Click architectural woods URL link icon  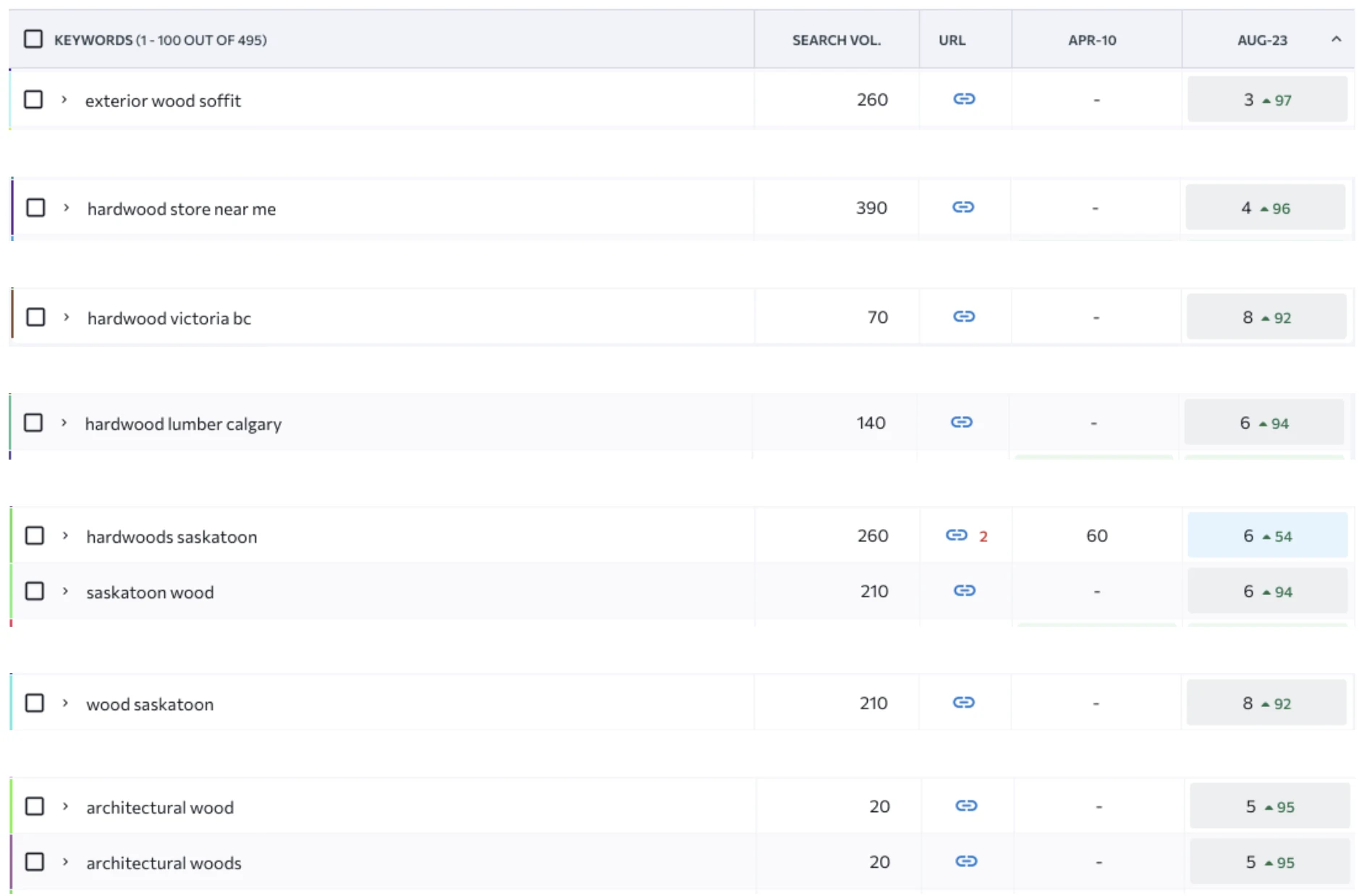[966, 862]
